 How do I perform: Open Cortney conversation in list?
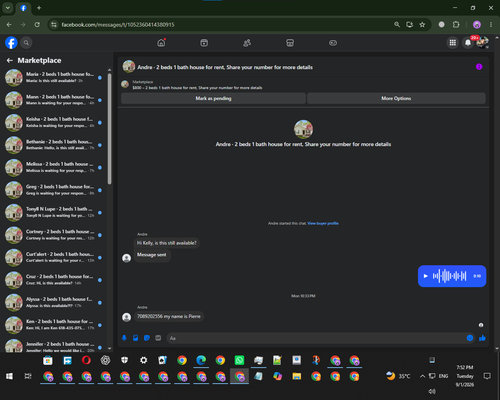point(54,235)
